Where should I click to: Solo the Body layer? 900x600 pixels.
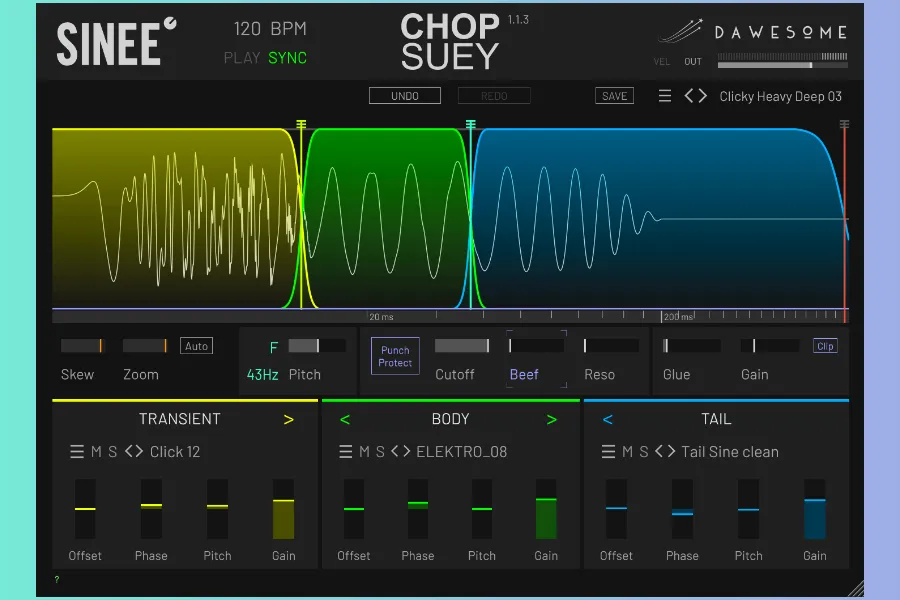[x=380, y=452]
